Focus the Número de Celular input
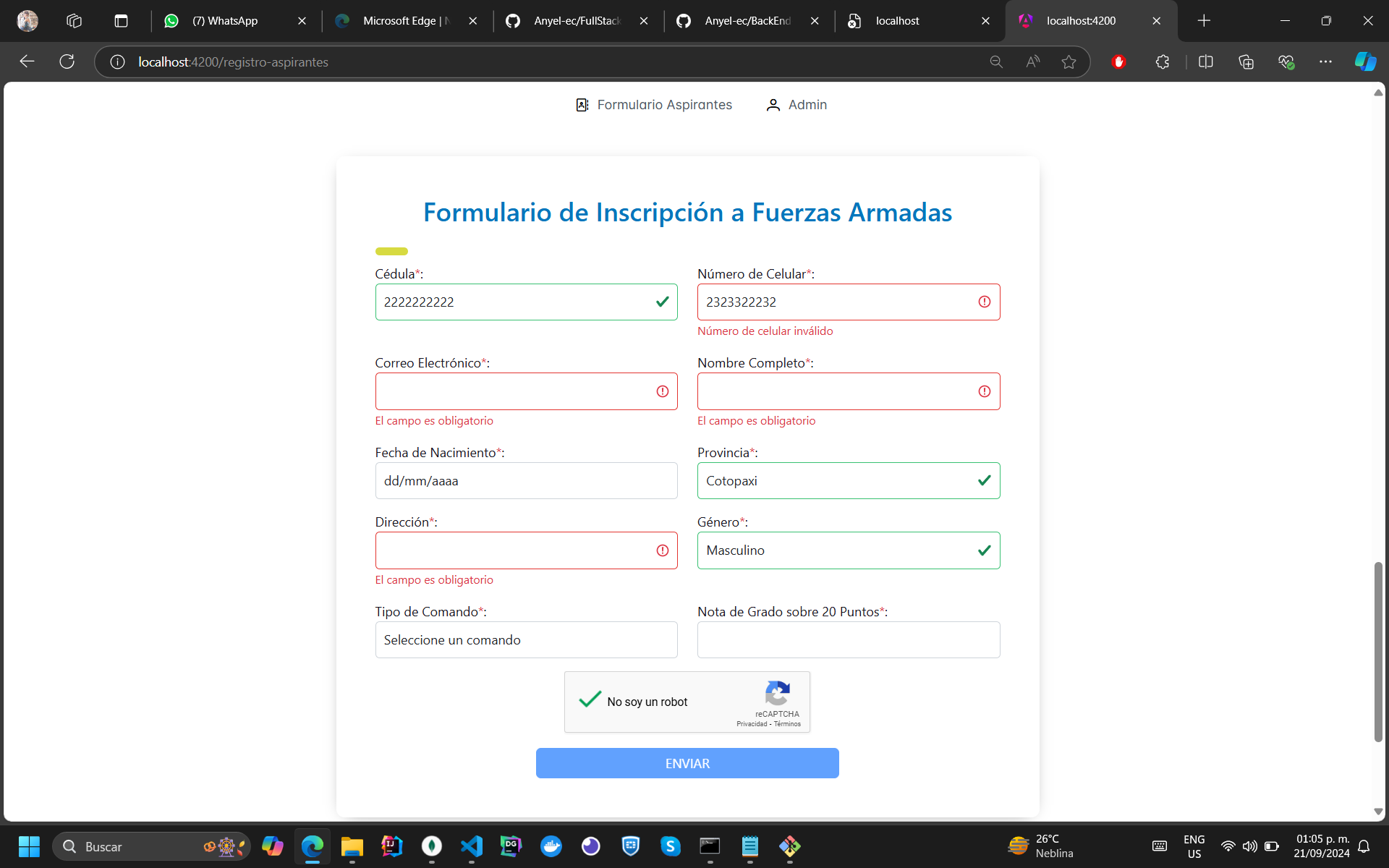The image size is (1389, 868). [849, 302]
